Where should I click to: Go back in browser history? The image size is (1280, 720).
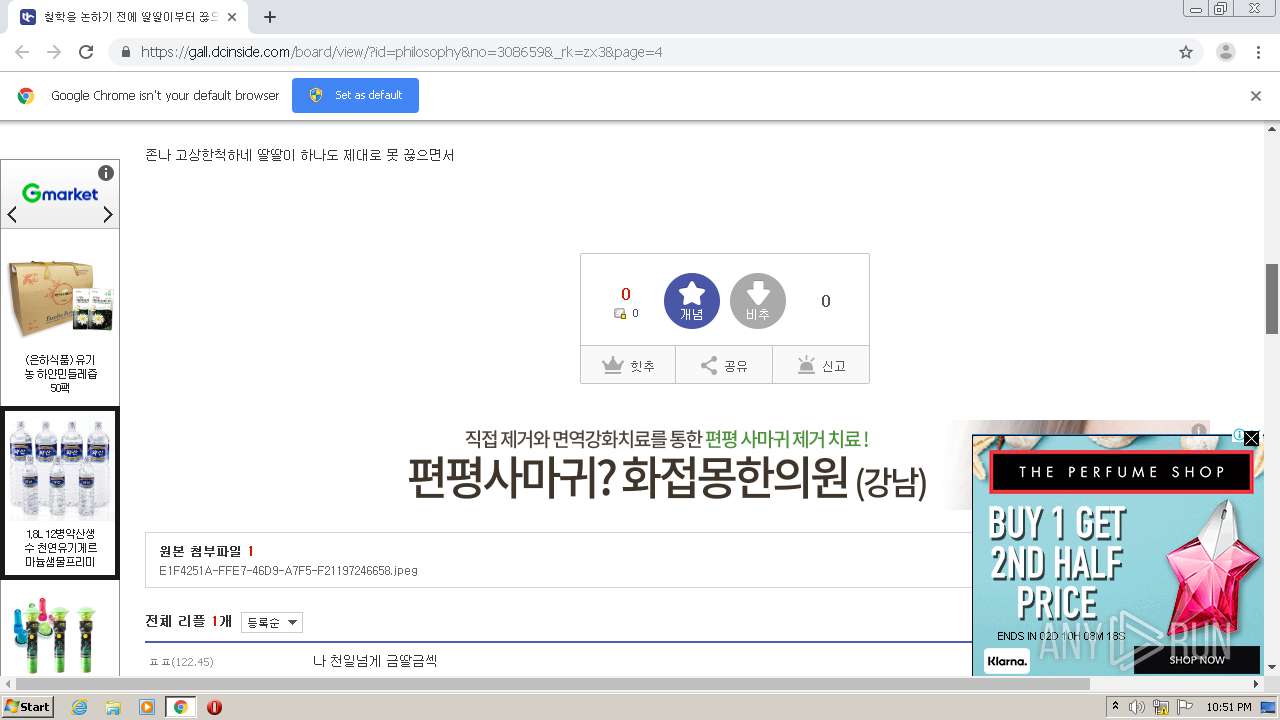(x=22, y=52)
